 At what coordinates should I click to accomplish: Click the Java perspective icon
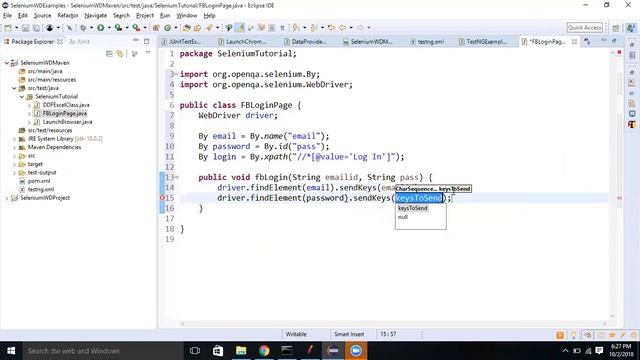click(x=631, y=28)
